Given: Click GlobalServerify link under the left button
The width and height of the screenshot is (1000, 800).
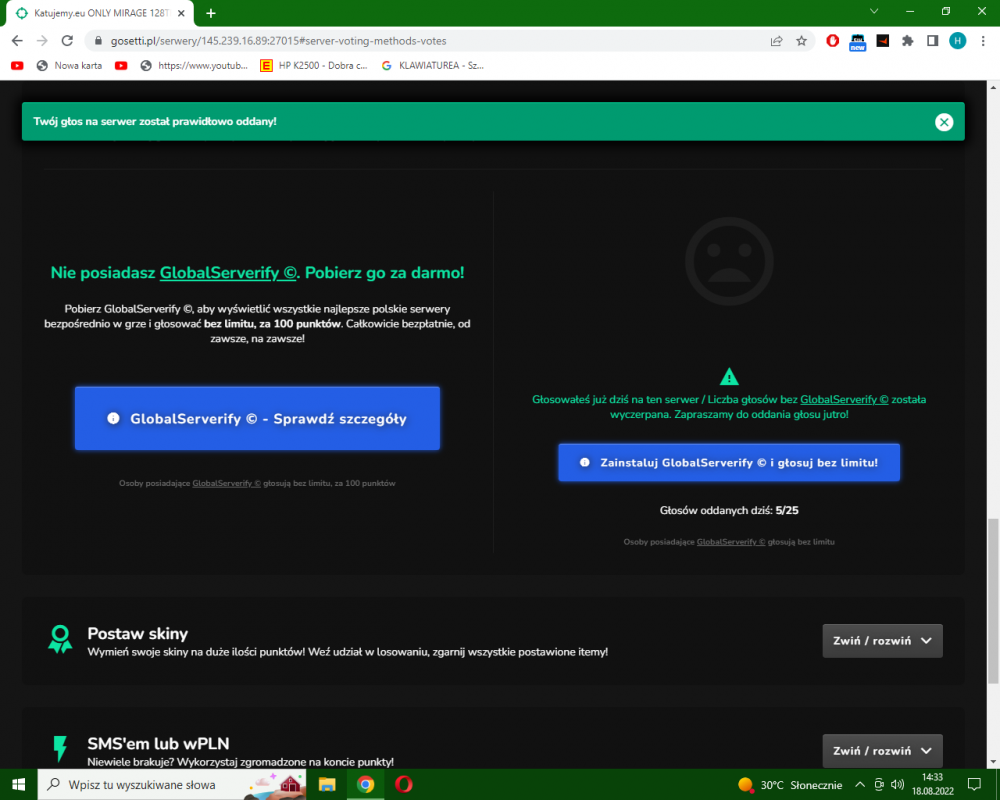Looking at the screenshot, I should (x=226, y=483).
